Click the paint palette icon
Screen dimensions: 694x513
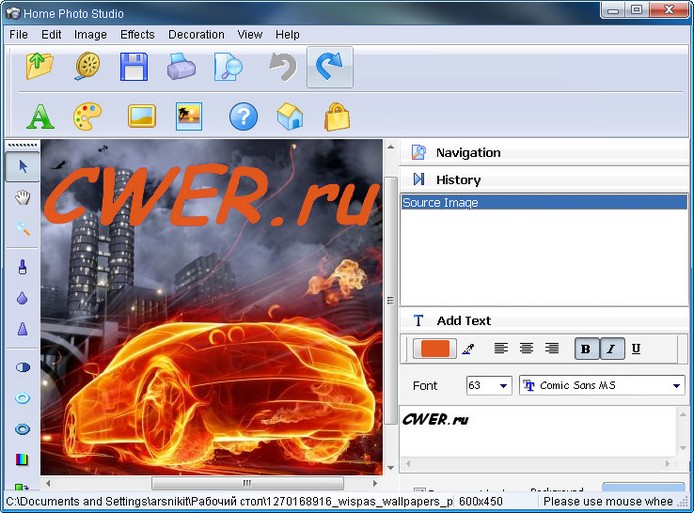88,117
